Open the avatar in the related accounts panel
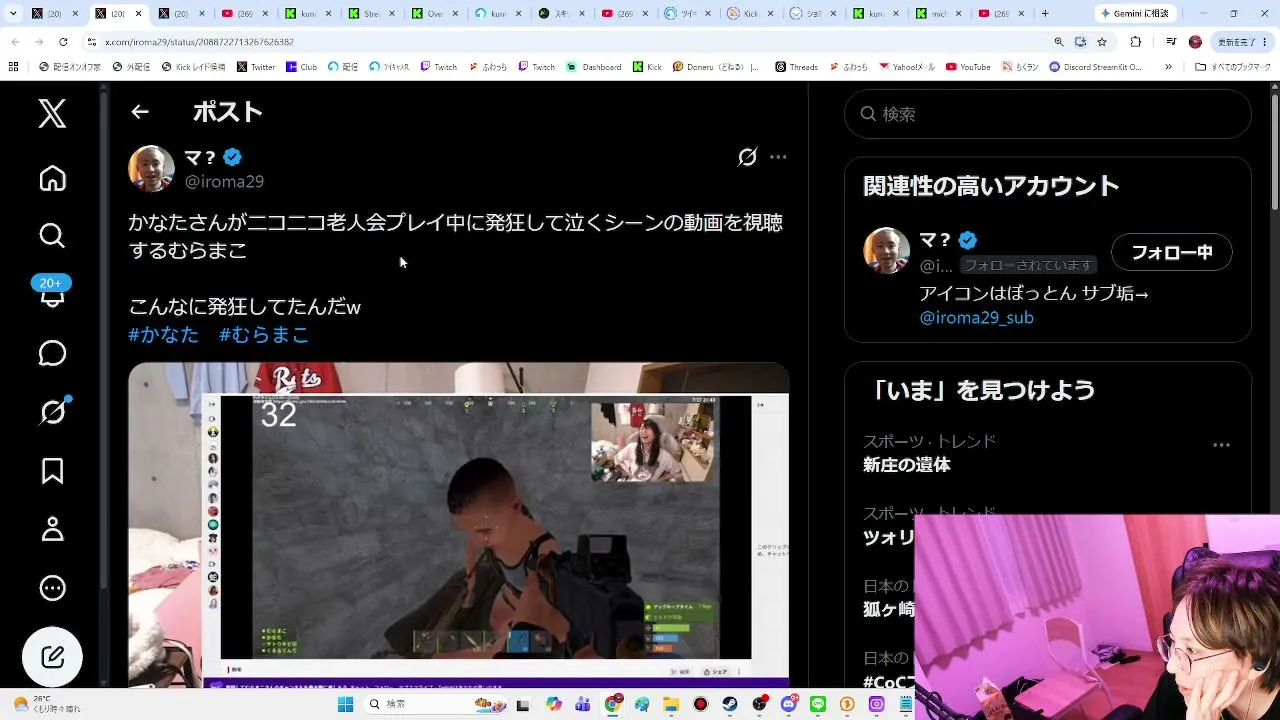This screenshot has height=720, width=1280. [x=886, y=250]
